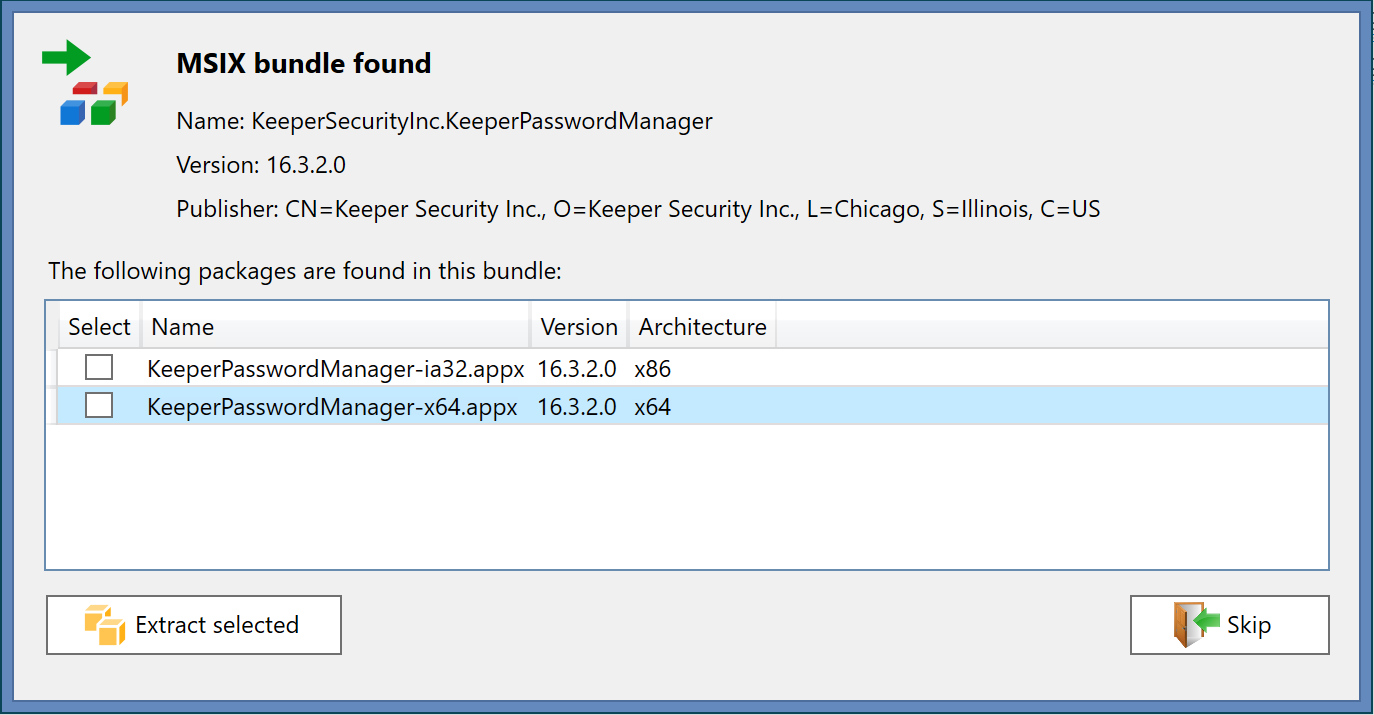Click the Publisher information text
This screenshot has height=715, width=1374.
point(638,210)
